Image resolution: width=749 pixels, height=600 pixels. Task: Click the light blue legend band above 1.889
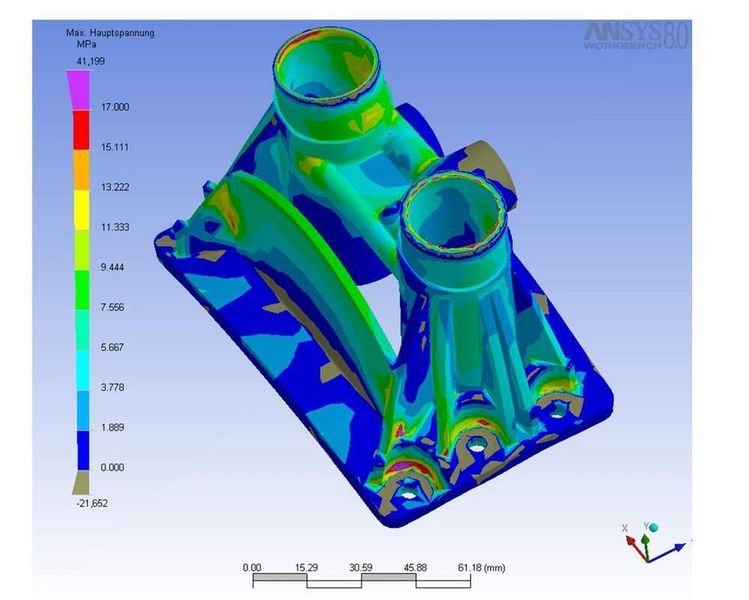point(83,411)
